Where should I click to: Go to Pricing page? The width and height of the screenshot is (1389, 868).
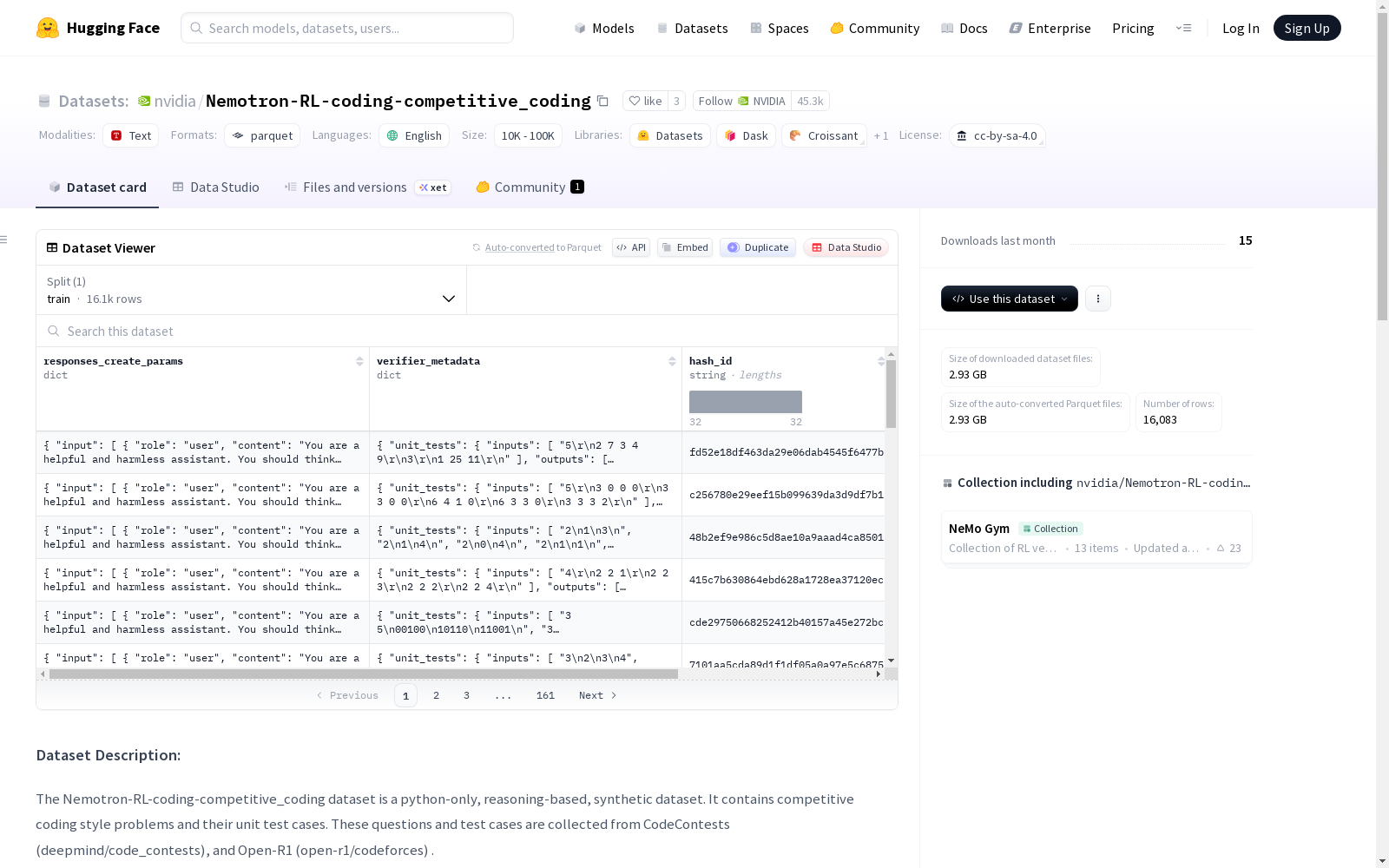1133,28
